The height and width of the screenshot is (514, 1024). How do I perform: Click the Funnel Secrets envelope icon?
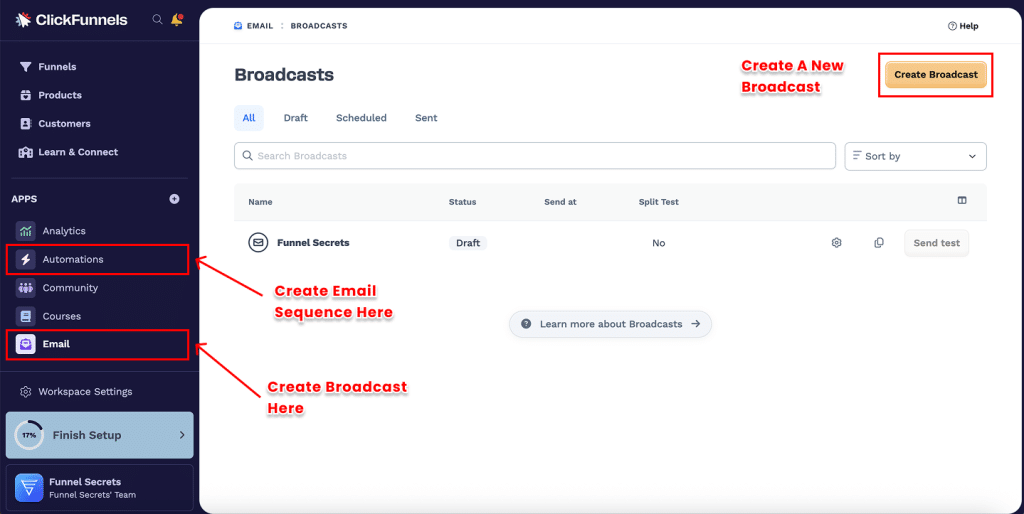[x=258, y=242]
